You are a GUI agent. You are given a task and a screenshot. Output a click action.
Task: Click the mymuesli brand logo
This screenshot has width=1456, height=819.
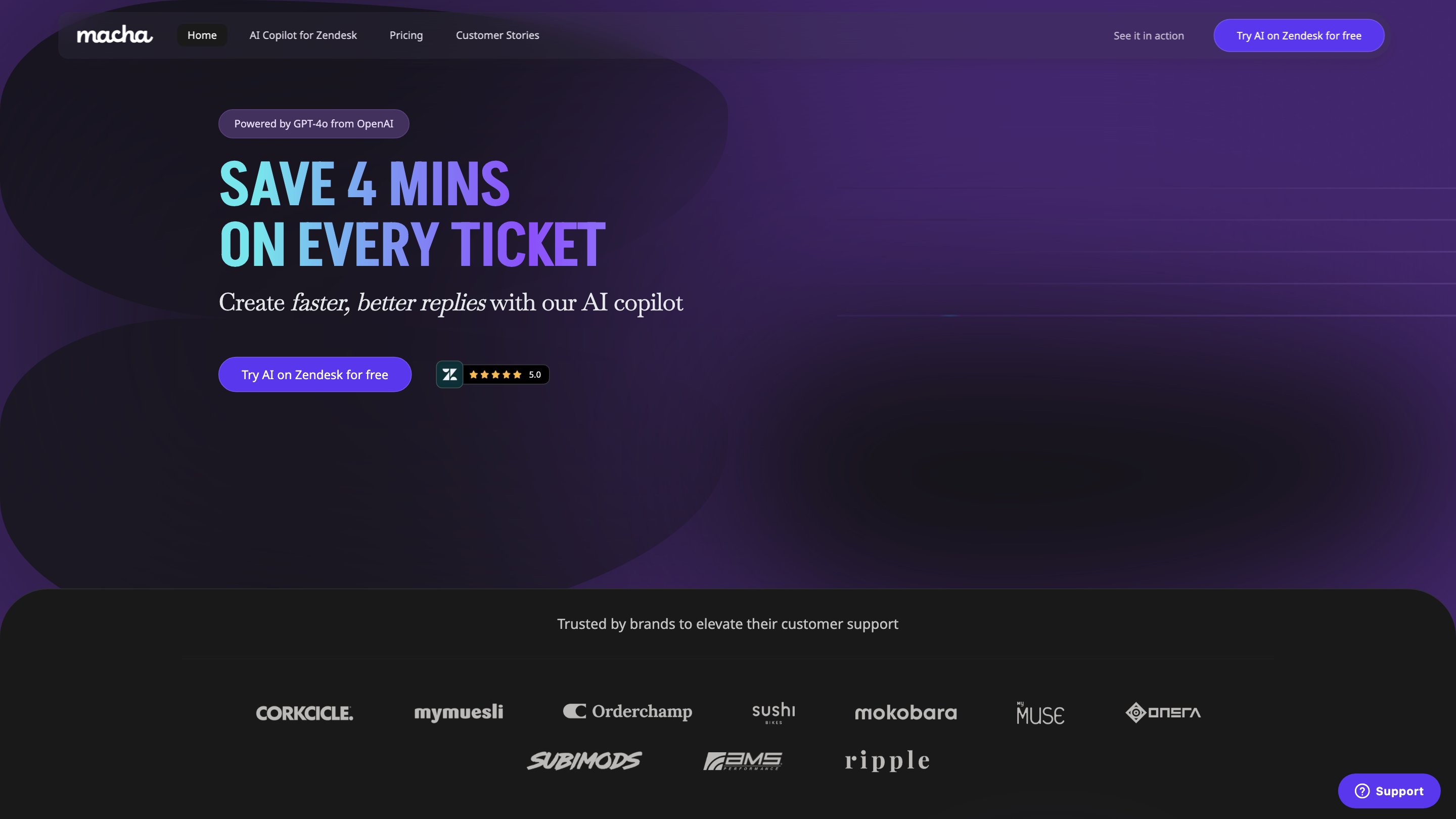[459, 712]
